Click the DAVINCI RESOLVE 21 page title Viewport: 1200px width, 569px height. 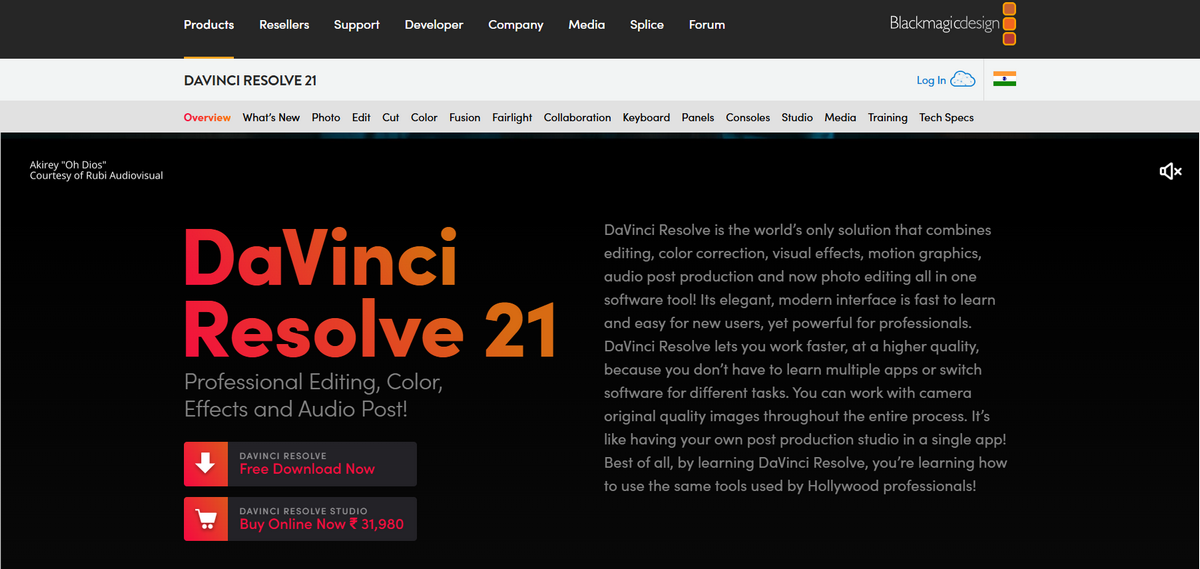coord(250,80)
